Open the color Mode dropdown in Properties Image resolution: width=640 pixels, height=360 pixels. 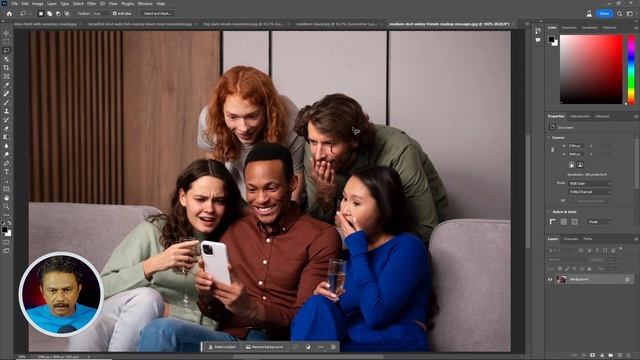[590, 184]
